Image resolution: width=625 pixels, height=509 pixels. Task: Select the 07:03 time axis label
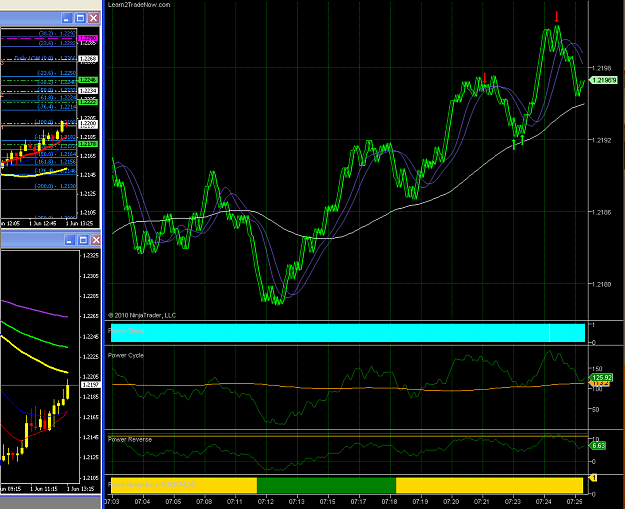112,501
